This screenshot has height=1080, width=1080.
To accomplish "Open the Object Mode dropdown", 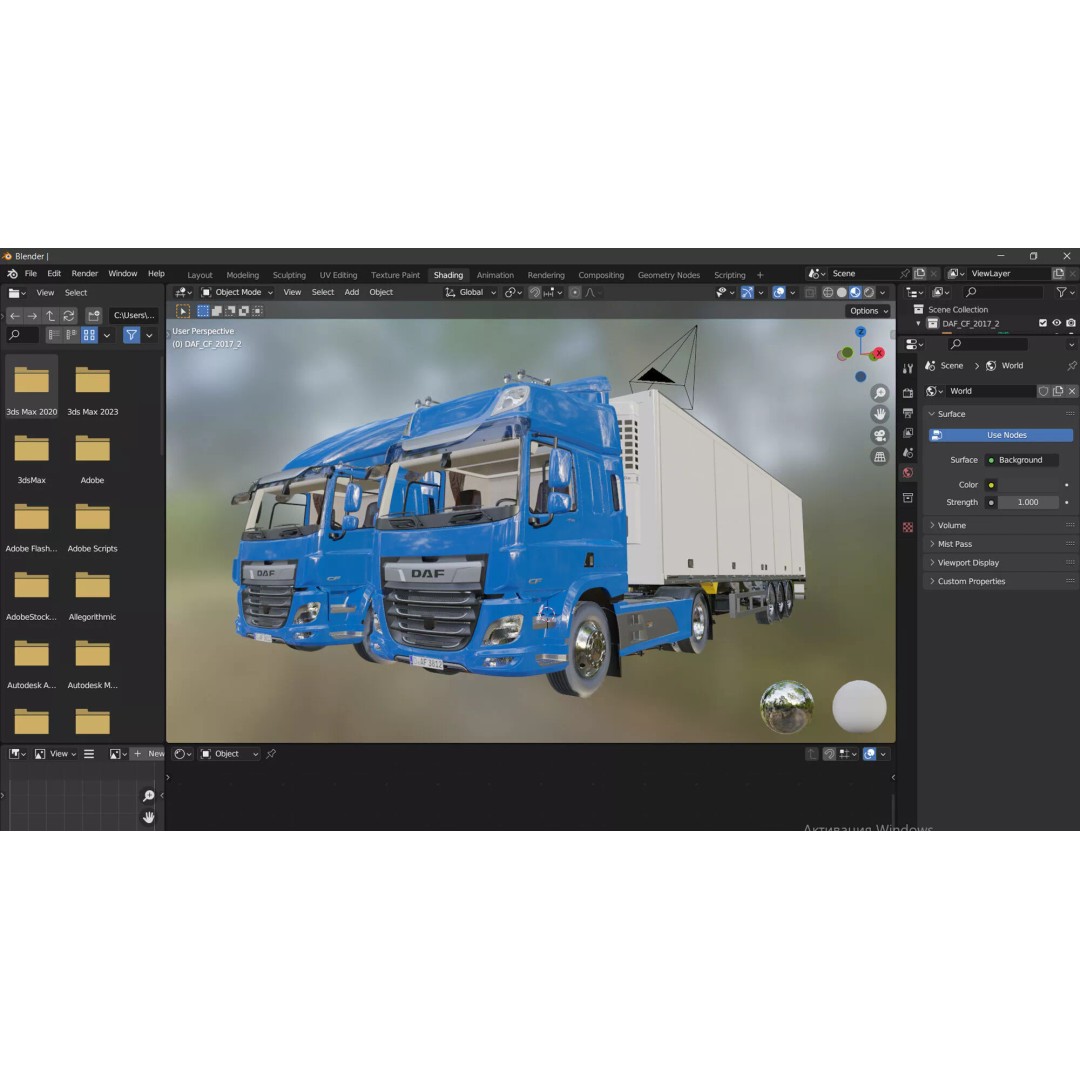I will click(x=237, y=291).
